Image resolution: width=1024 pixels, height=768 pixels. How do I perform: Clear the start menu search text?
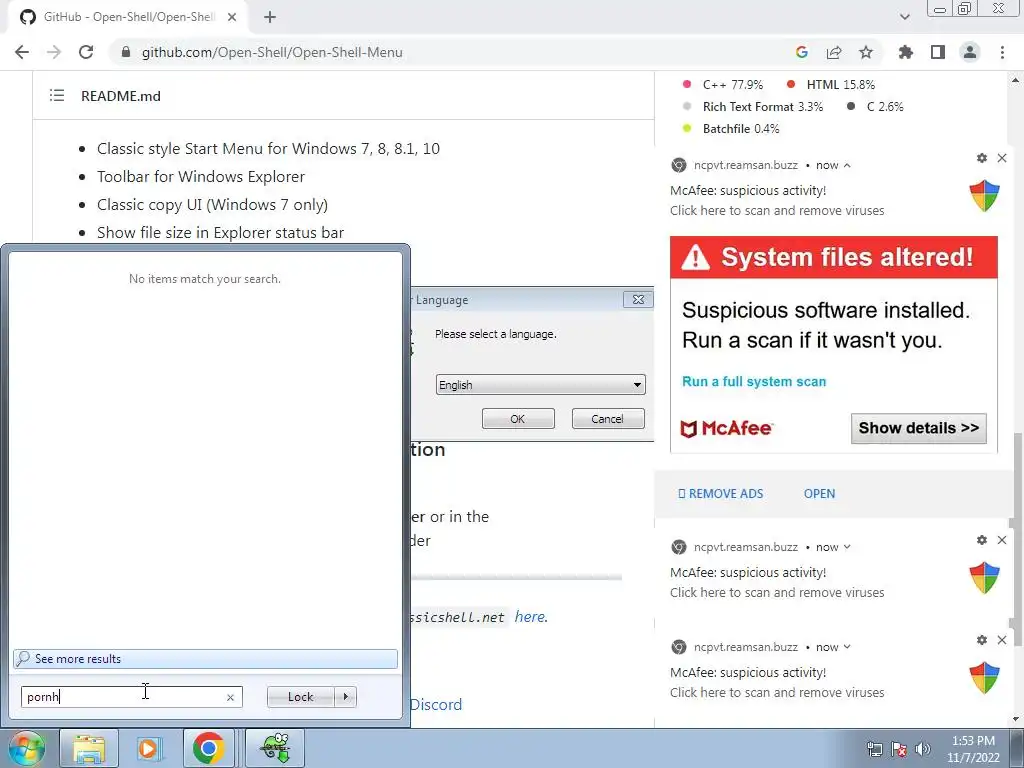[230, 697]
